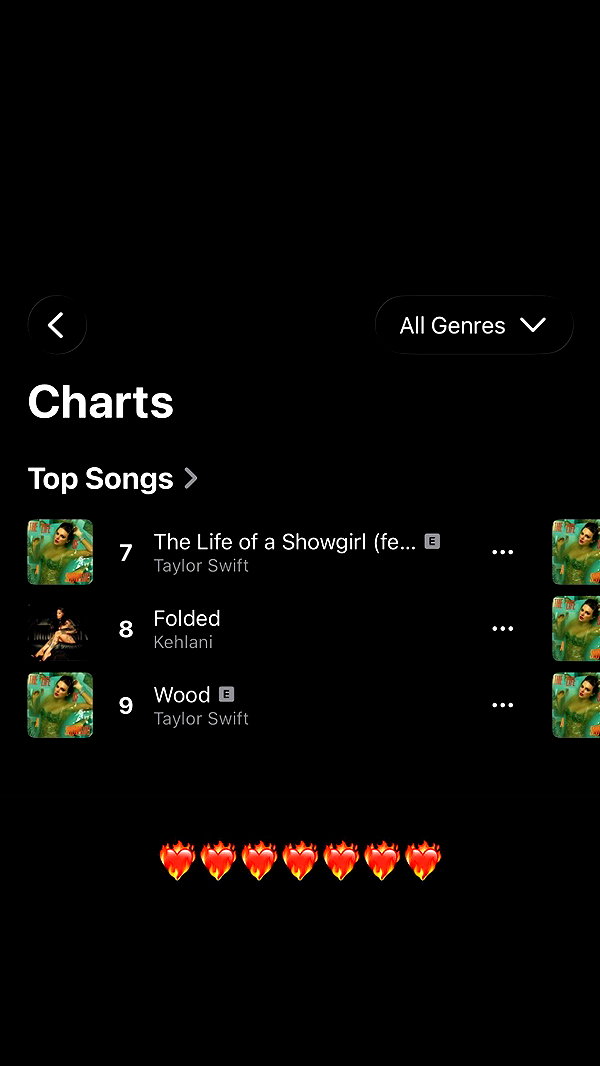Open more options for The Life of a Showgirl
This screenshot has width=600, height=1066.
coord(502,552)
